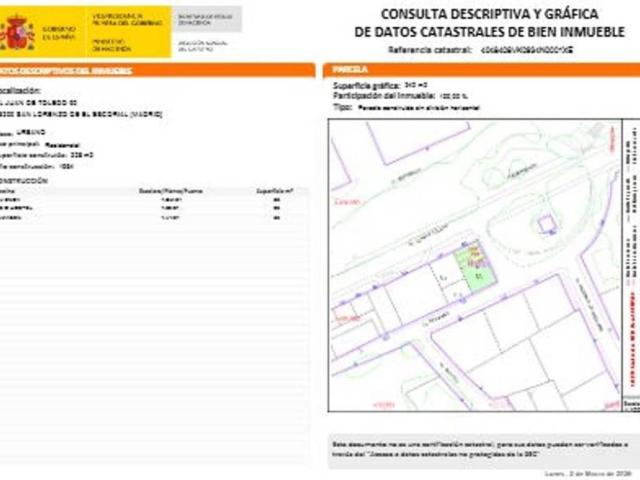Click the 'JUAN DE TOLEDO' street address line

coord(38,102)
